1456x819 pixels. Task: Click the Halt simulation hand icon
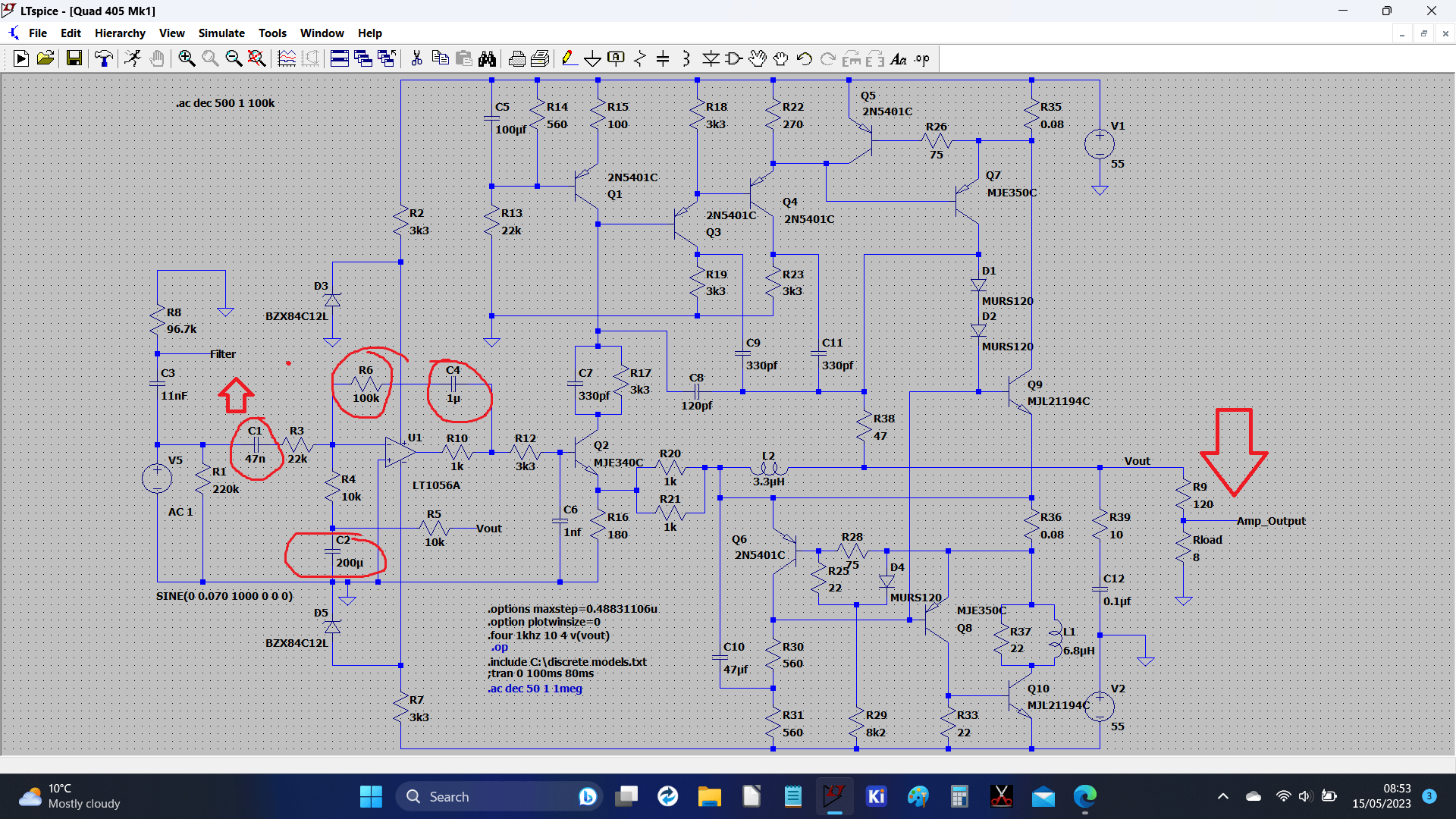157,58
